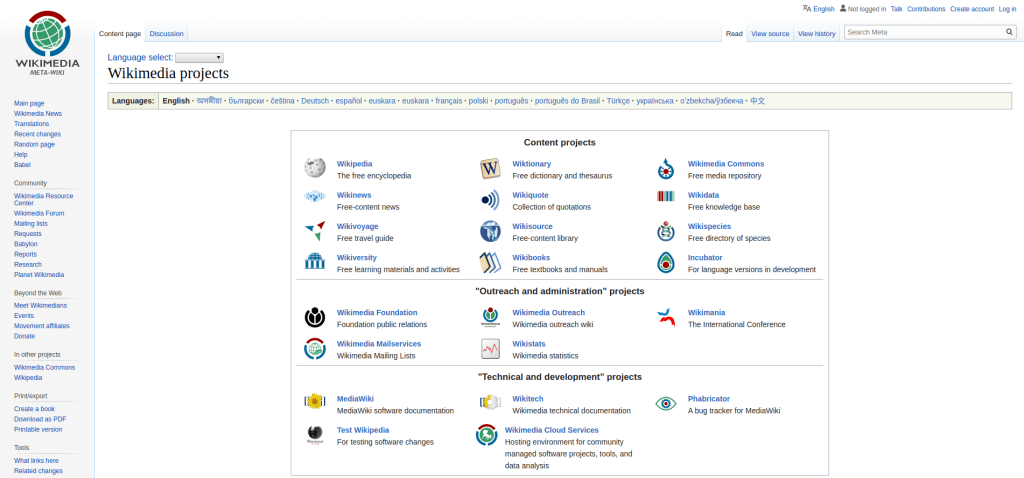
Task: Open the Phabricator title link
Action: 709,399
